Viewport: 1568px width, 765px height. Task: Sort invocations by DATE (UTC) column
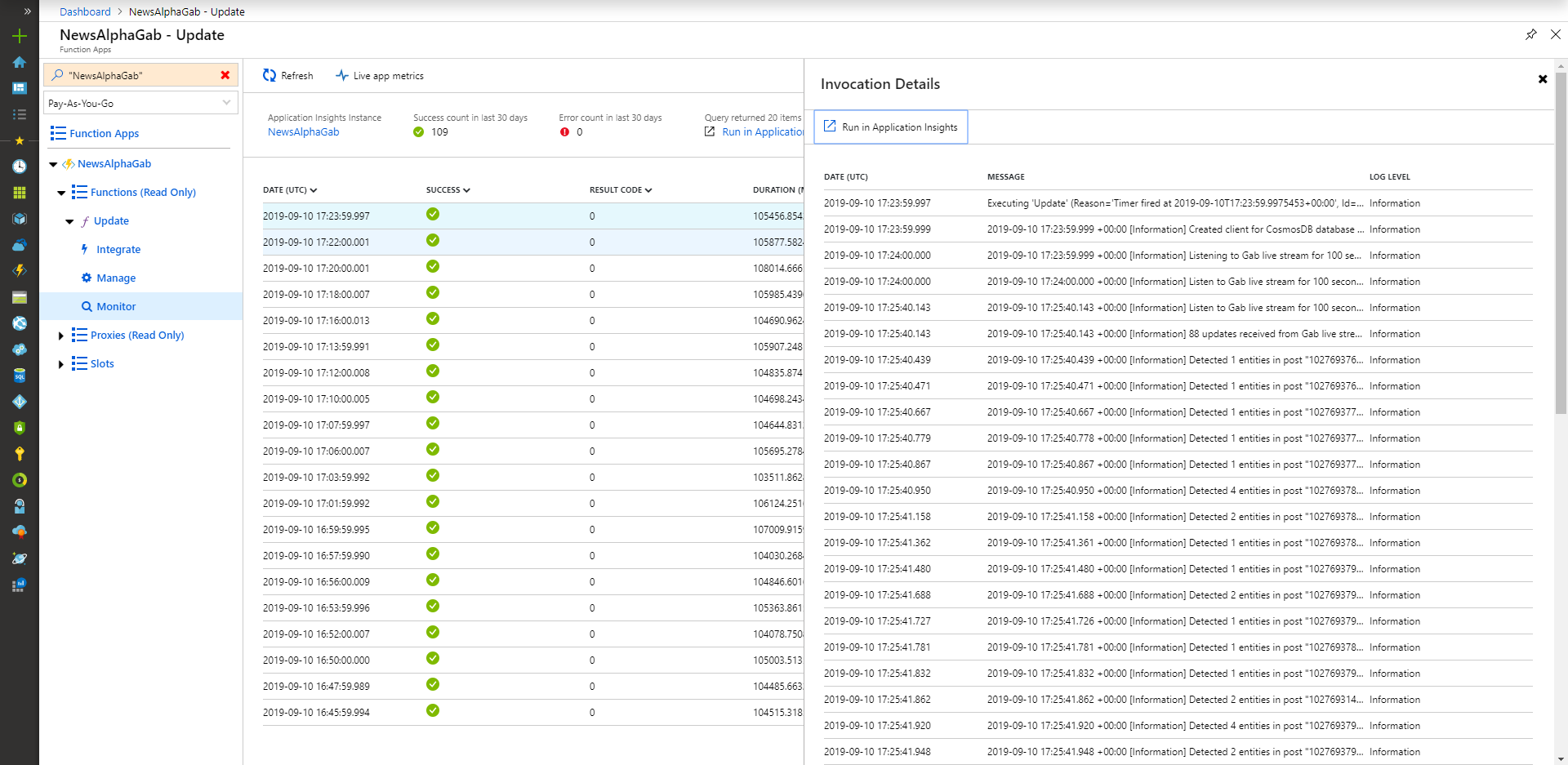coord(290,190)
